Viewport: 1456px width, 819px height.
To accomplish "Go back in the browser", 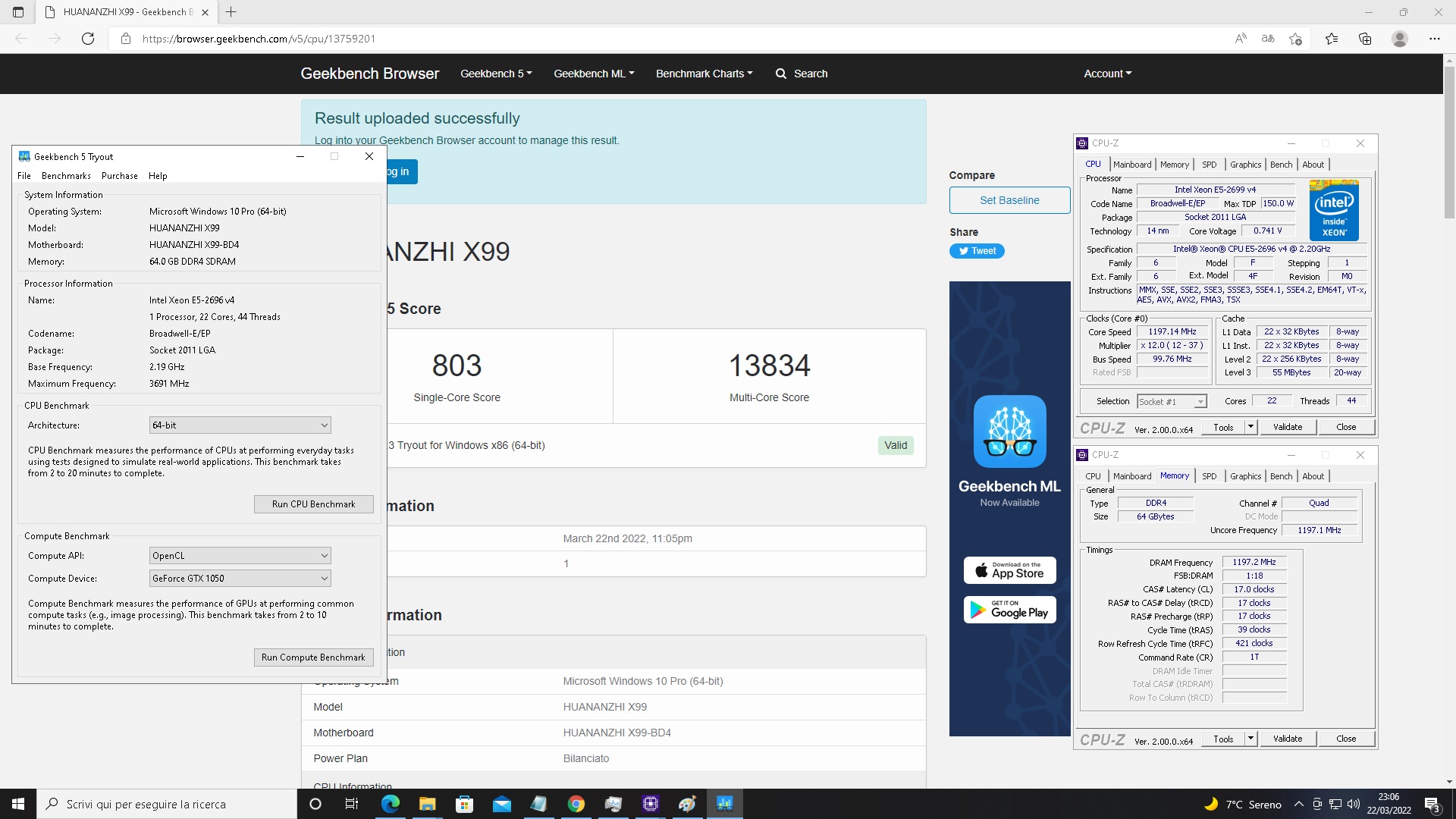I will pos(21,39).
